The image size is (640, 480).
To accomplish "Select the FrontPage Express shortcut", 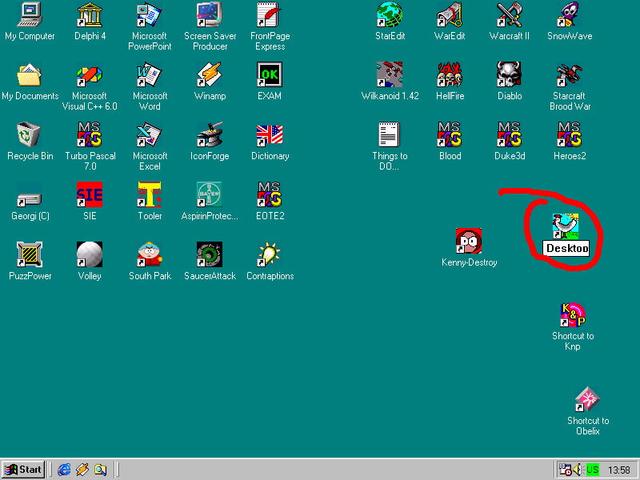I will point(269,14).
